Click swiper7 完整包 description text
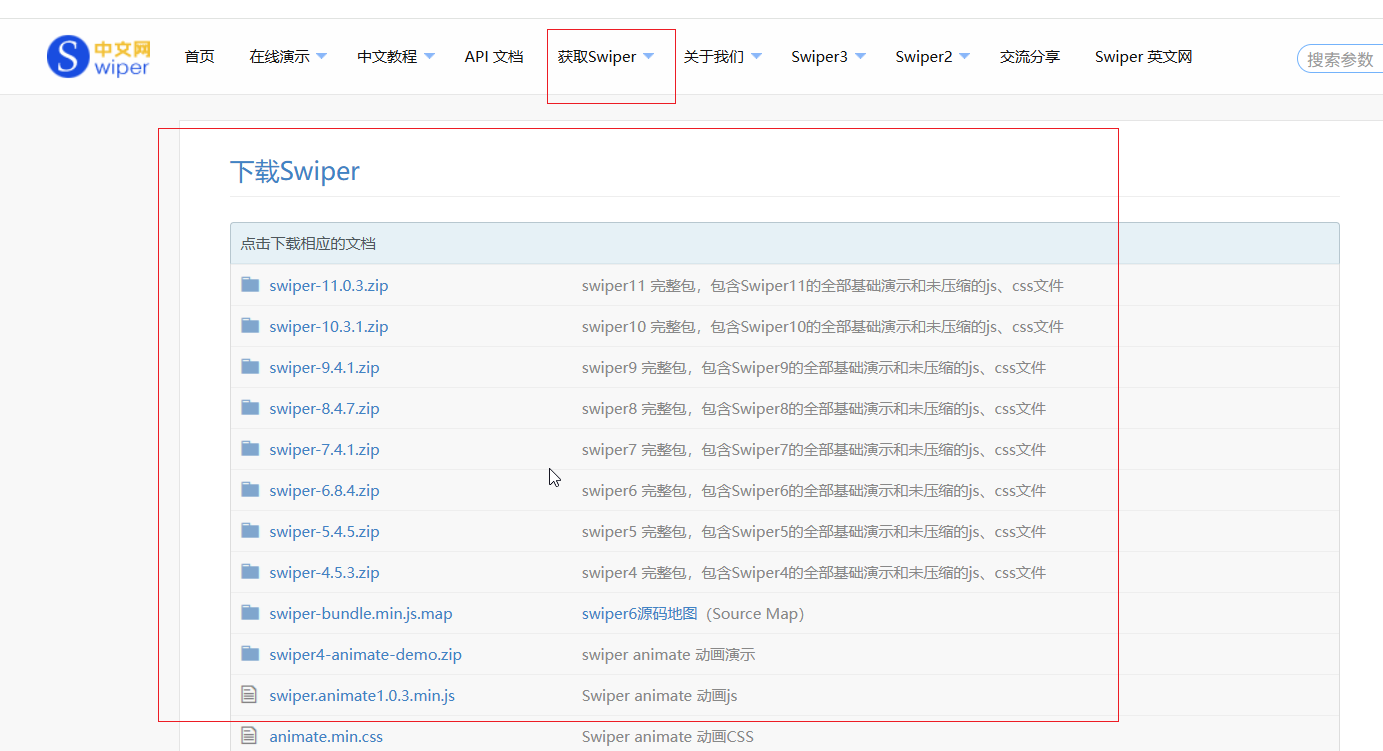The image size is (1383, 751). coord(814,450)
